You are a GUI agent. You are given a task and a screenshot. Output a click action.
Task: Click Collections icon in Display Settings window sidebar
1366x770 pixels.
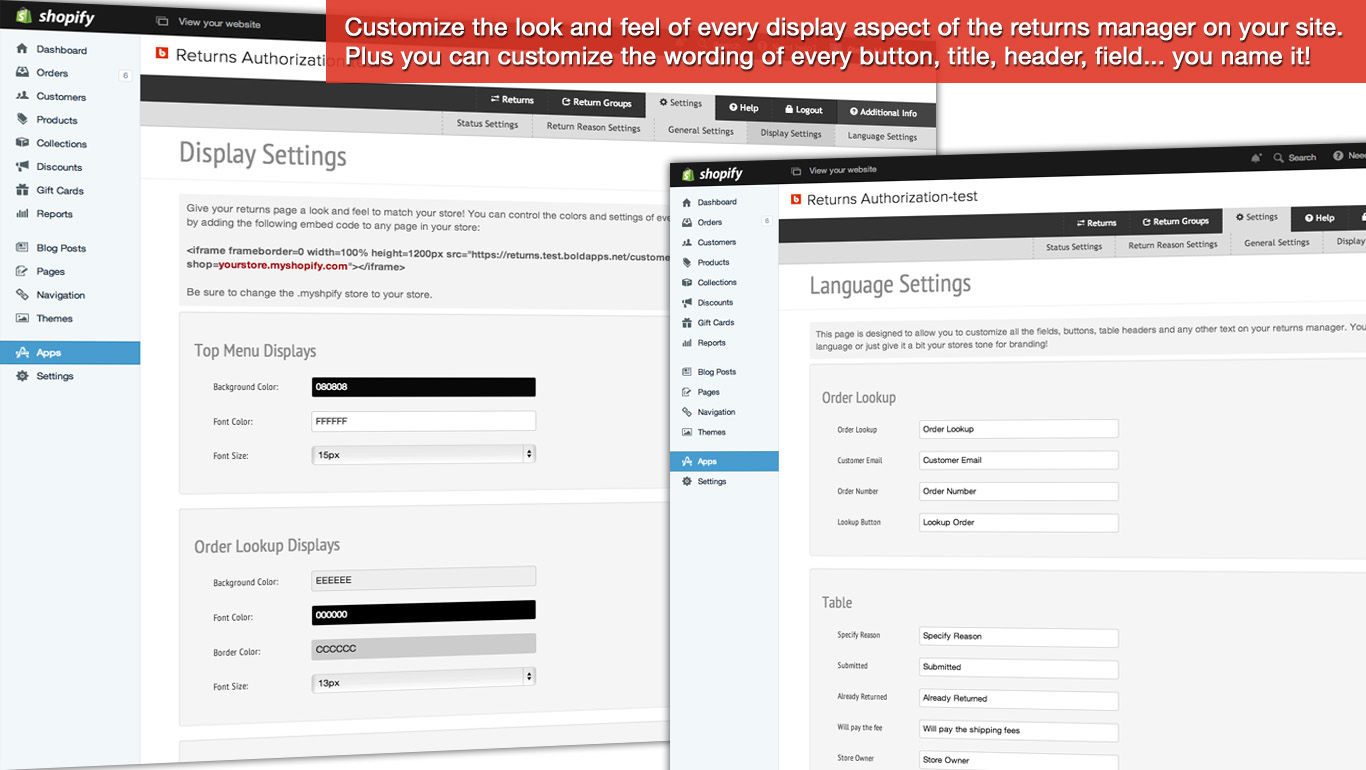coord(22,143)
